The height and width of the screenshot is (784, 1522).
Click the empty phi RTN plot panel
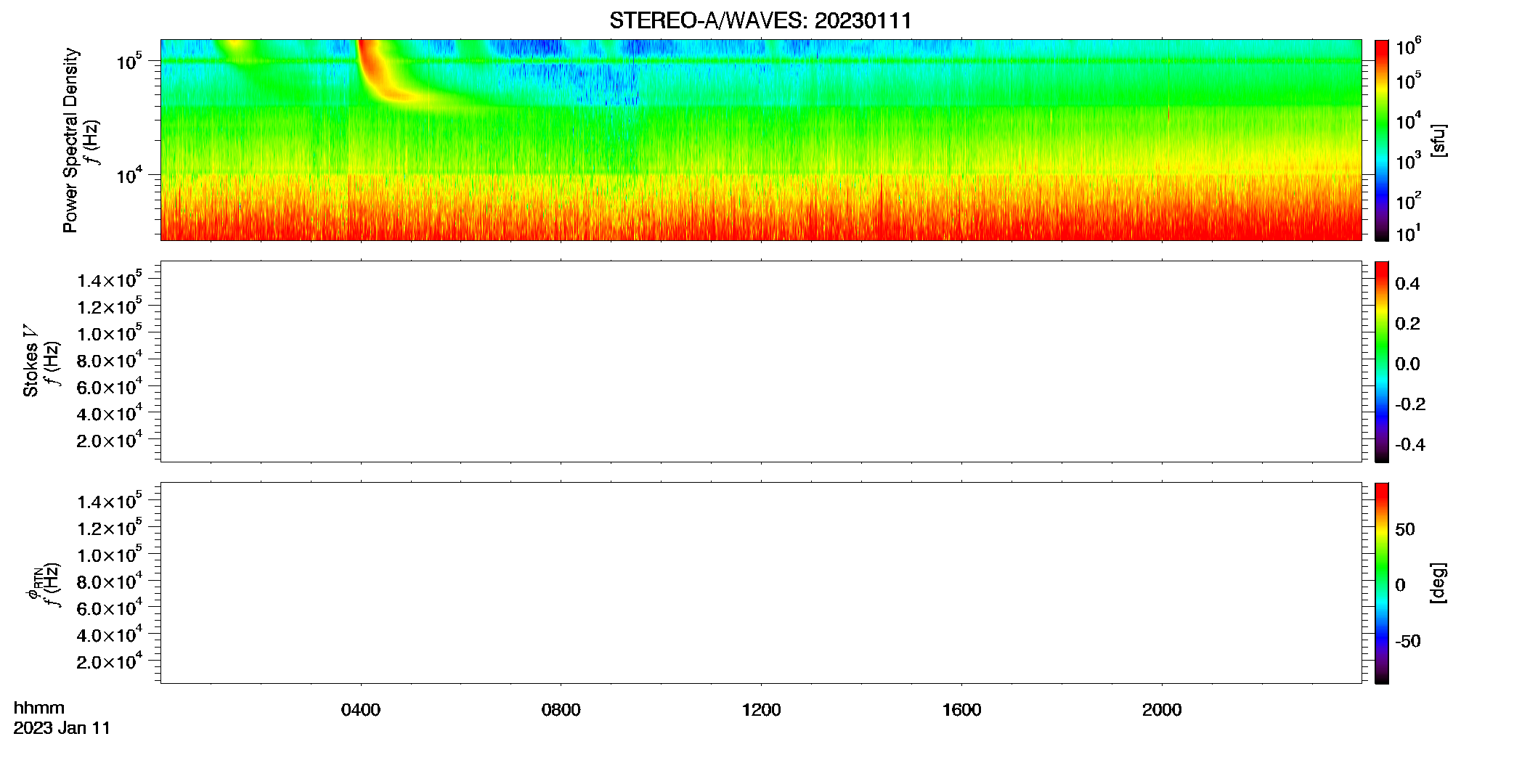(761, 583)
